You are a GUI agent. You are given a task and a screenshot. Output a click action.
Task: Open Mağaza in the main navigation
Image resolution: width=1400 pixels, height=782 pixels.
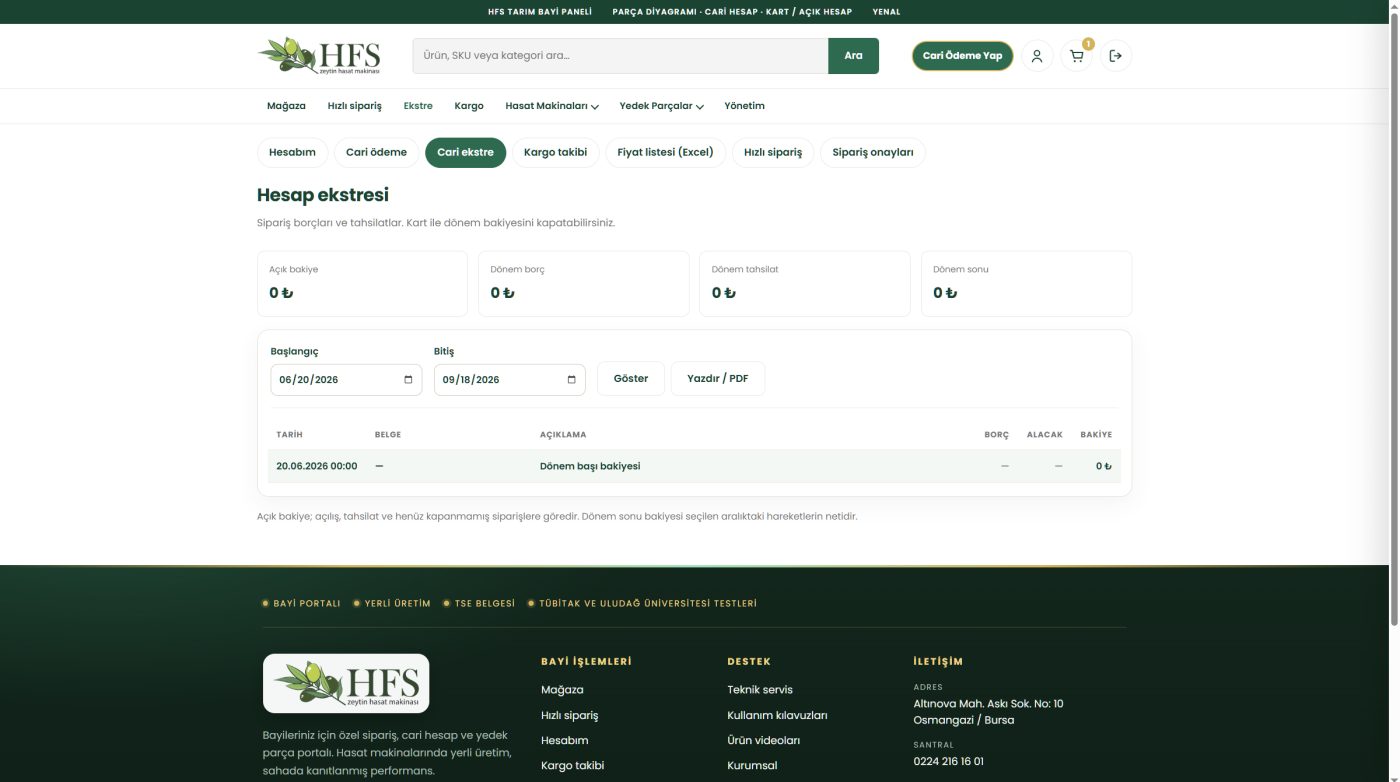click(286, 106)
